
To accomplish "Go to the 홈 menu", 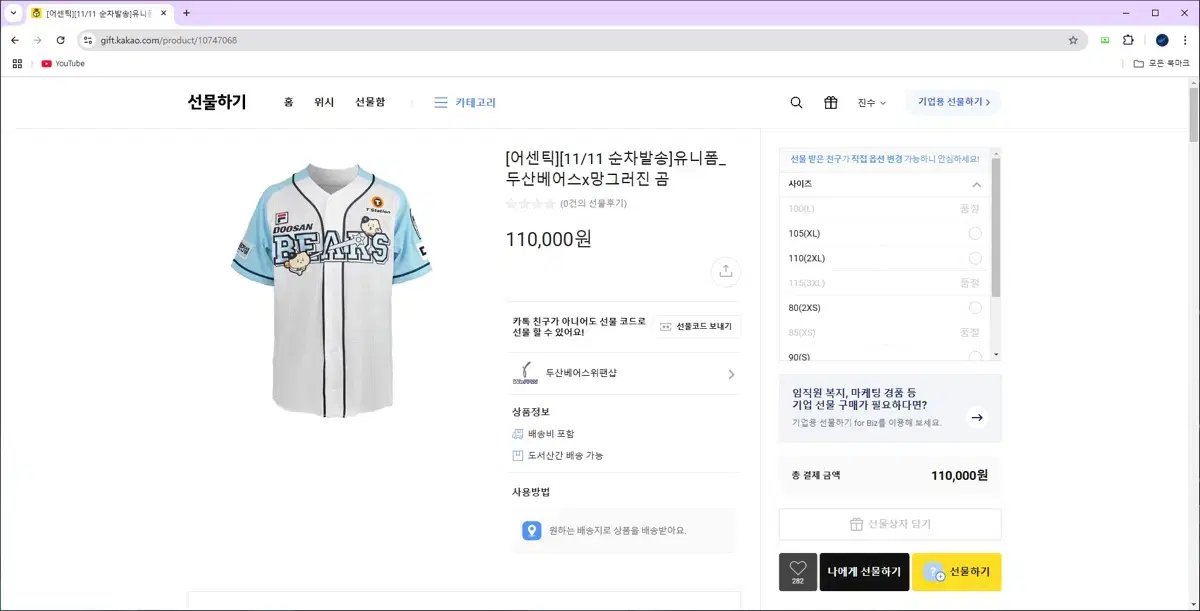I will [288, 102].
